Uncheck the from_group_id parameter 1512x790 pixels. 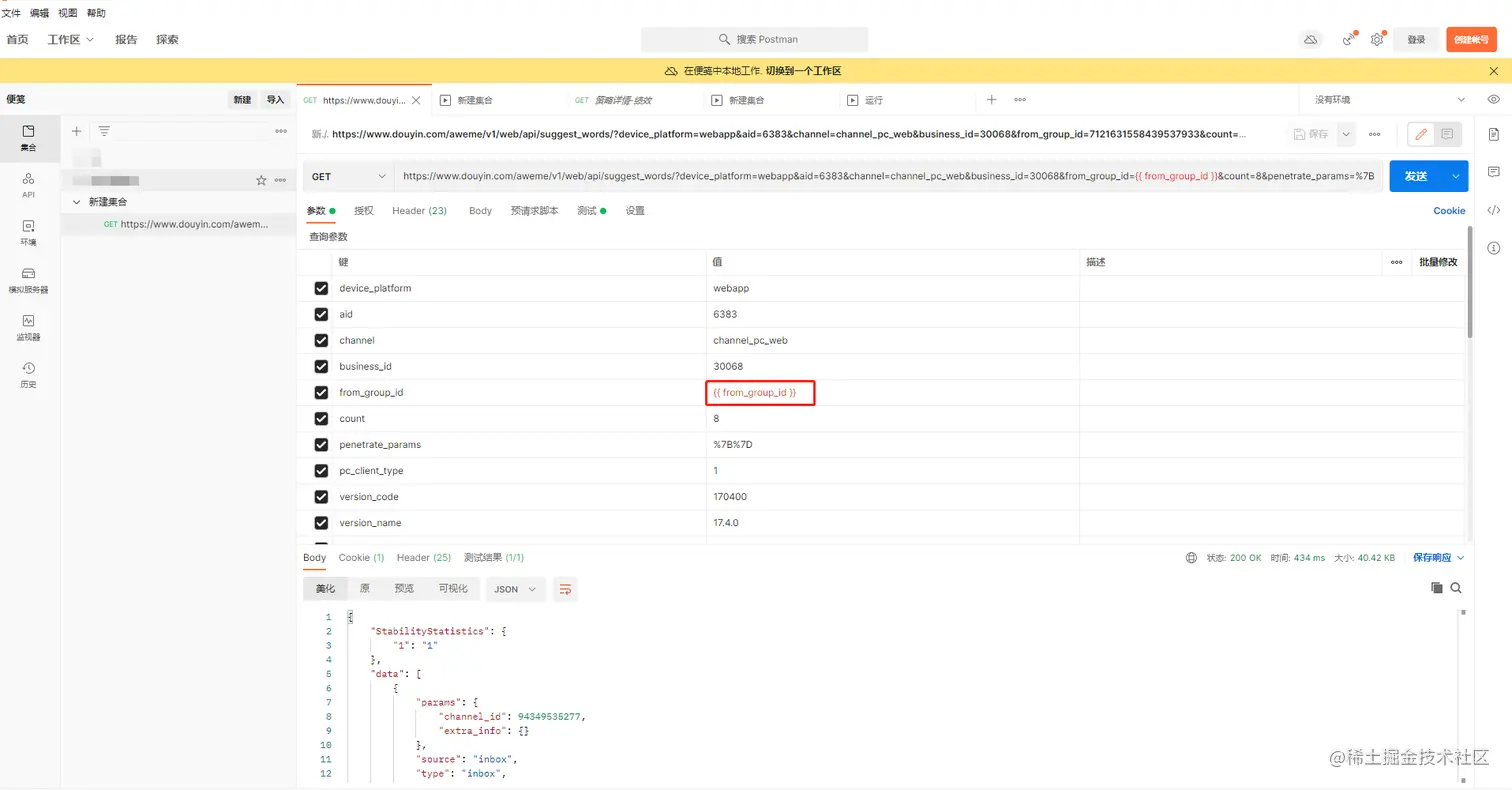[x=321, y=392]
